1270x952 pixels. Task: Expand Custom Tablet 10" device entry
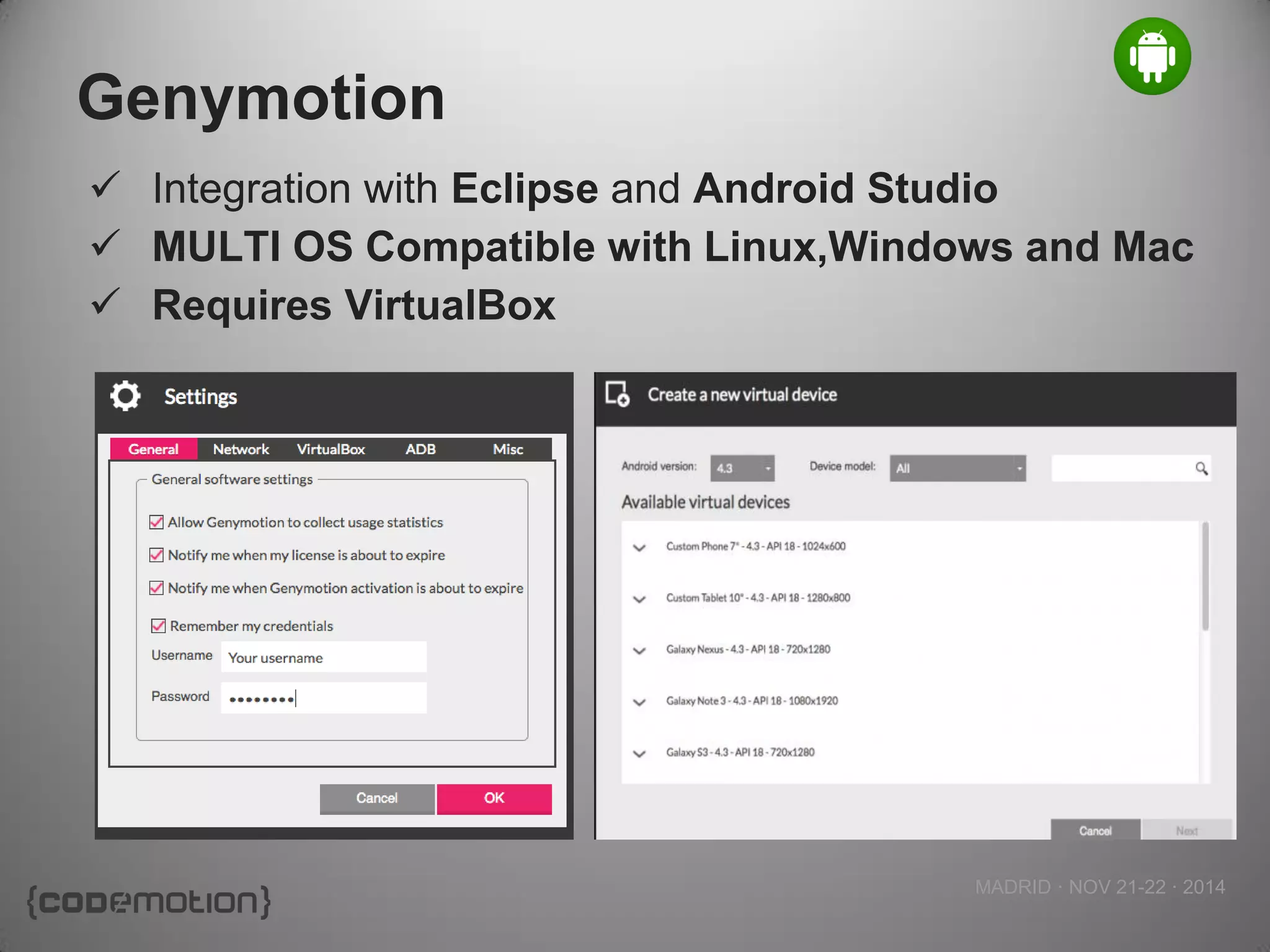(x=639, y=599)
